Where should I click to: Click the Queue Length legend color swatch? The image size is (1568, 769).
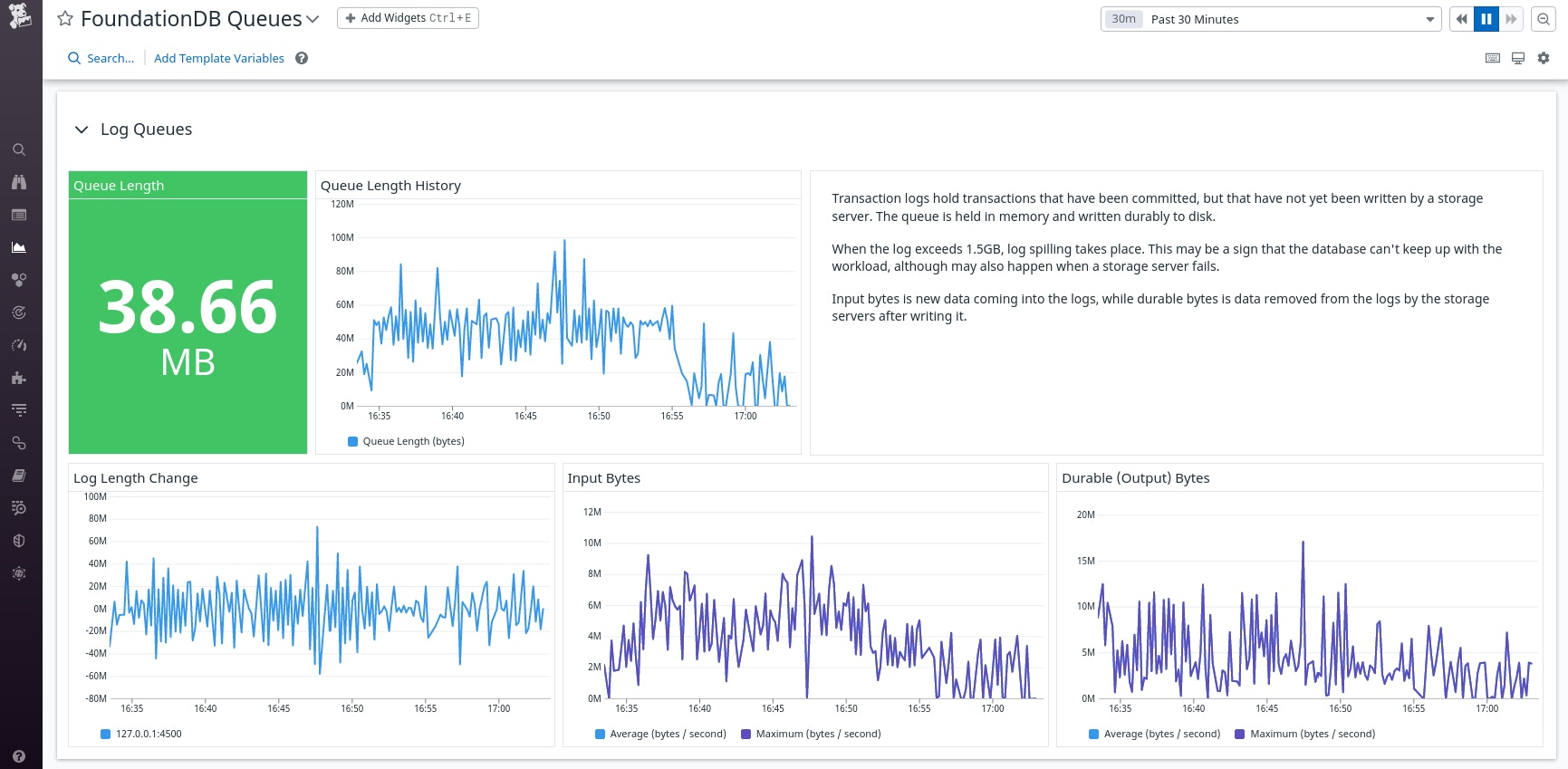353,441
